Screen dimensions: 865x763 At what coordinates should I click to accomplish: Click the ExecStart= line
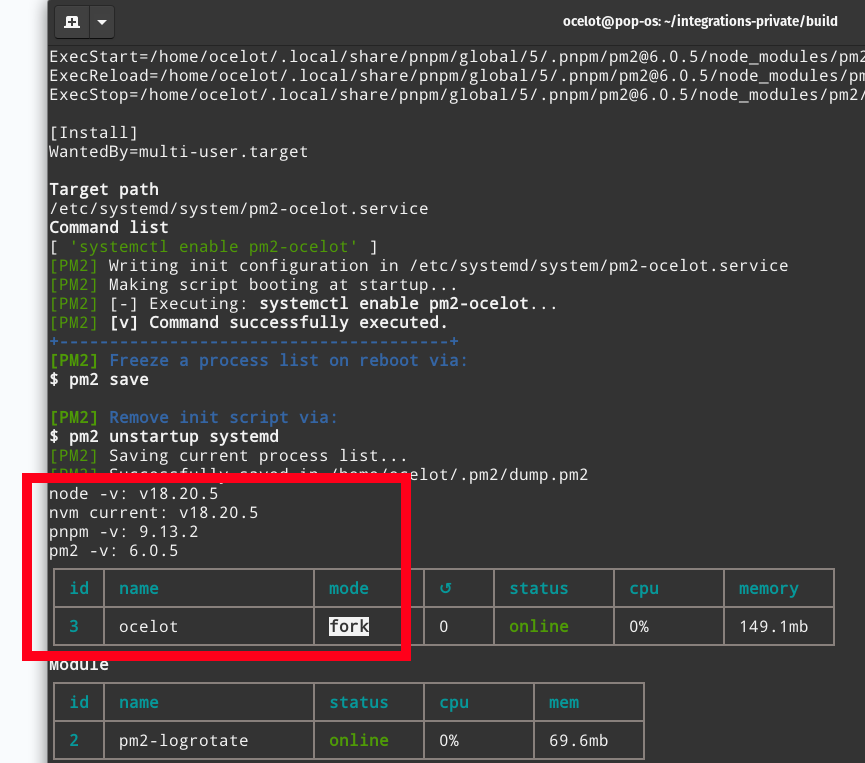pyautogui.click(x=457, y=57)
